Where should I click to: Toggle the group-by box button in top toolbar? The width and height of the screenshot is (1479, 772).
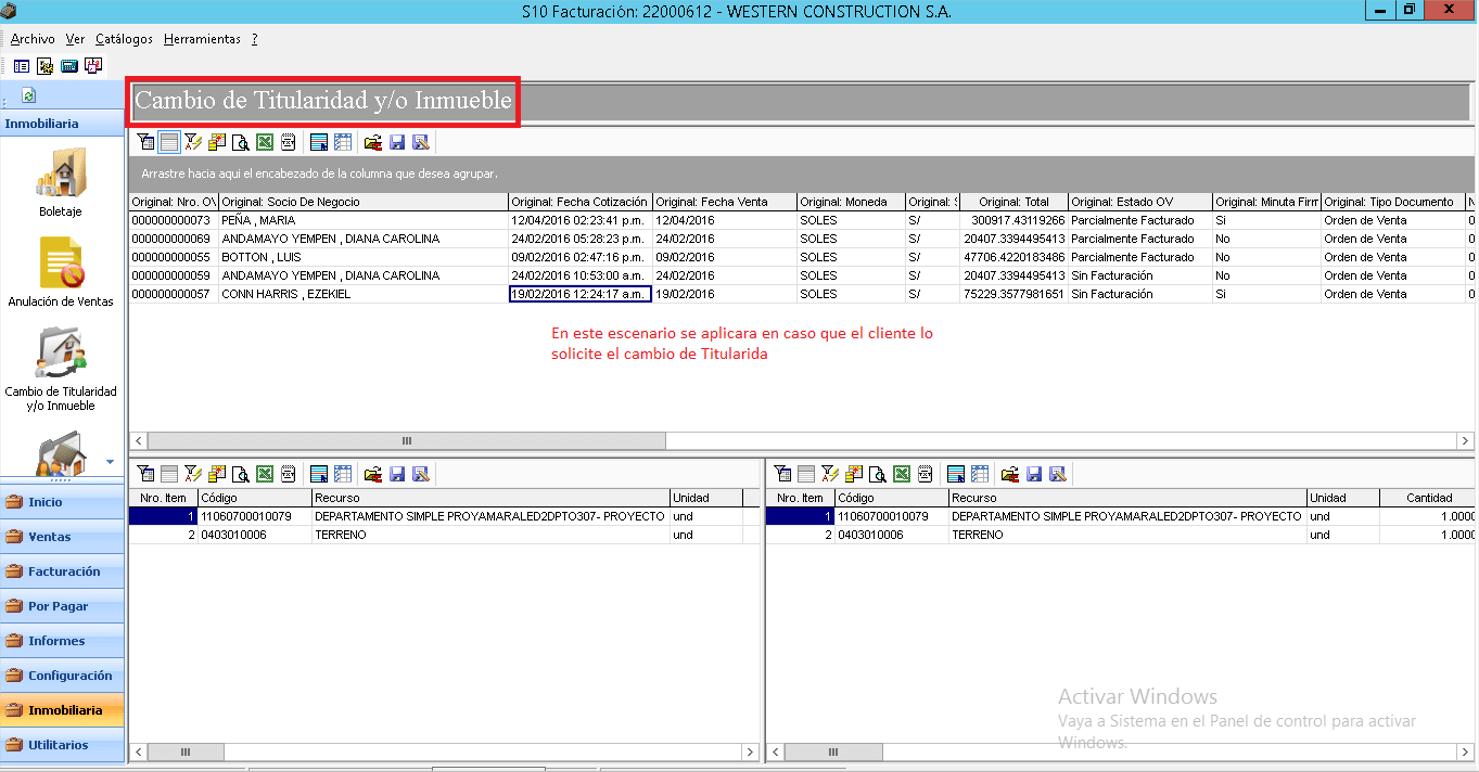coord(169,143)
